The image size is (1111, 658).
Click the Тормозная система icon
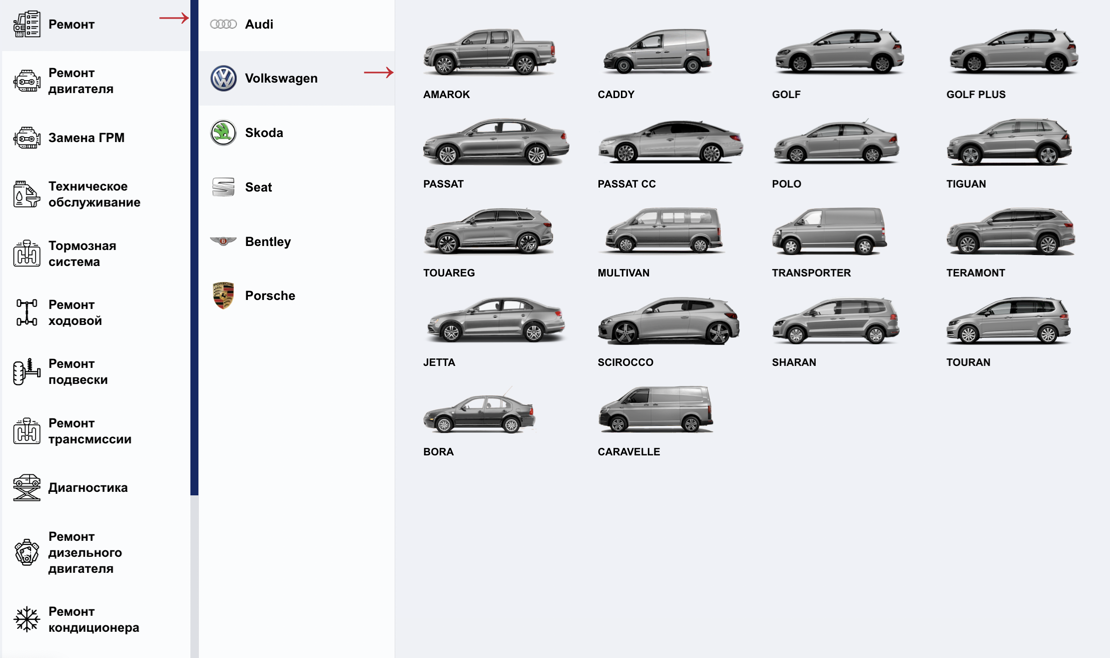click(27, 254)
